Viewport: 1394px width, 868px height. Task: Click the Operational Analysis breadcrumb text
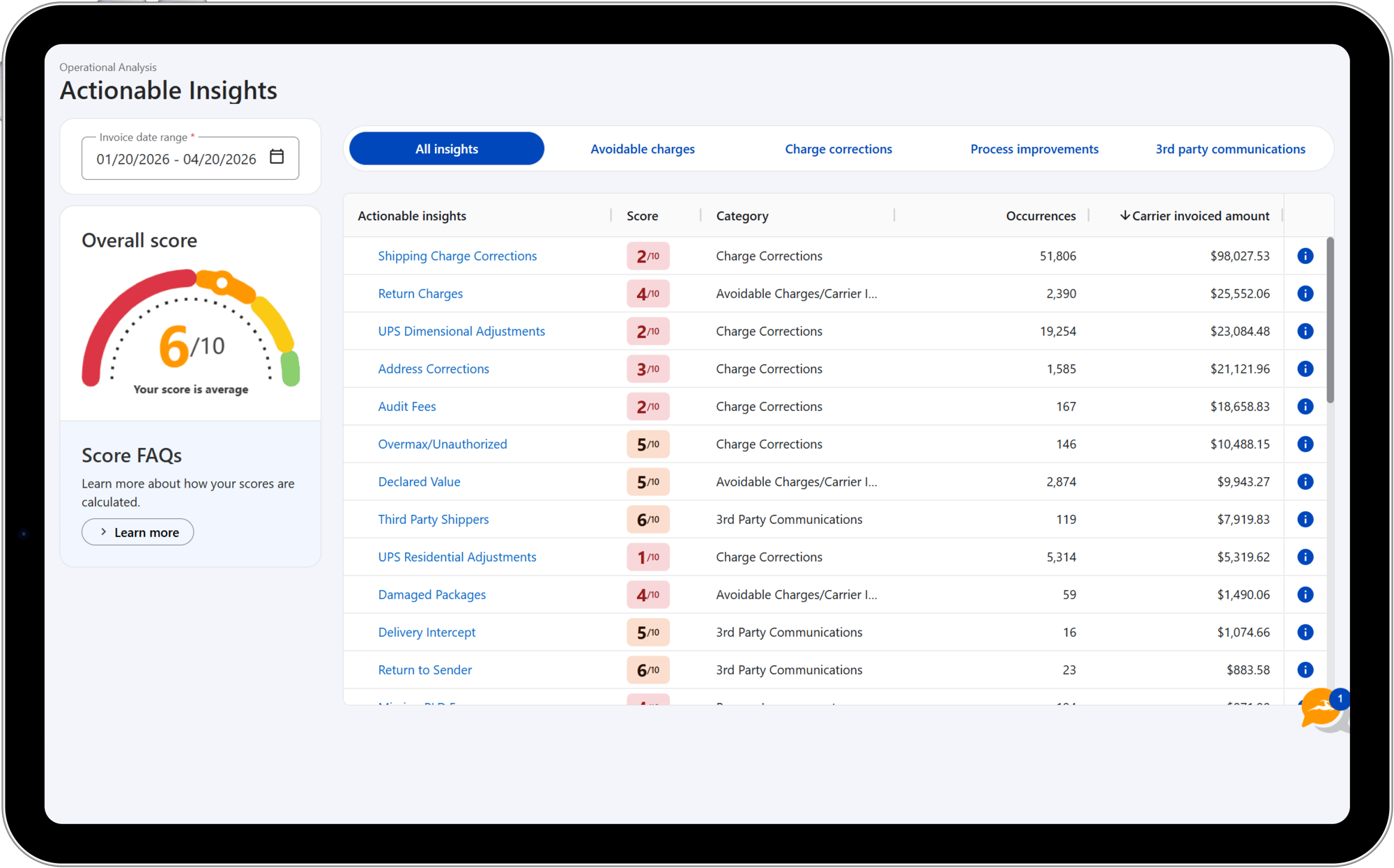pos(108,67)
